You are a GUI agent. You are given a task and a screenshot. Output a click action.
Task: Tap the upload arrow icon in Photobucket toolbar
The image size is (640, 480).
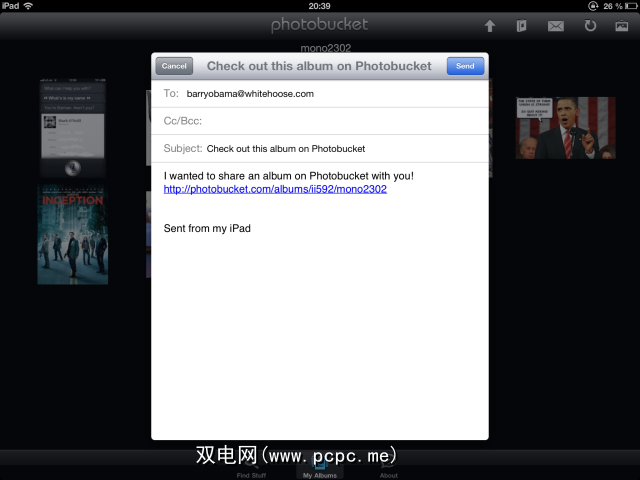pyautogui.click(x=490, y=26)
